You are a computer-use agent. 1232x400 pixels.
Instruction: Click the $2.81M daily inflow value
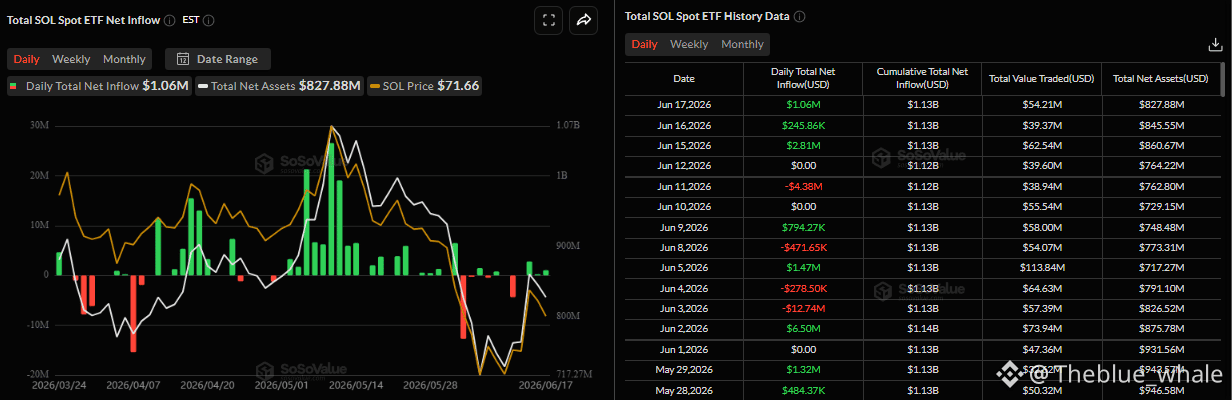802,145
